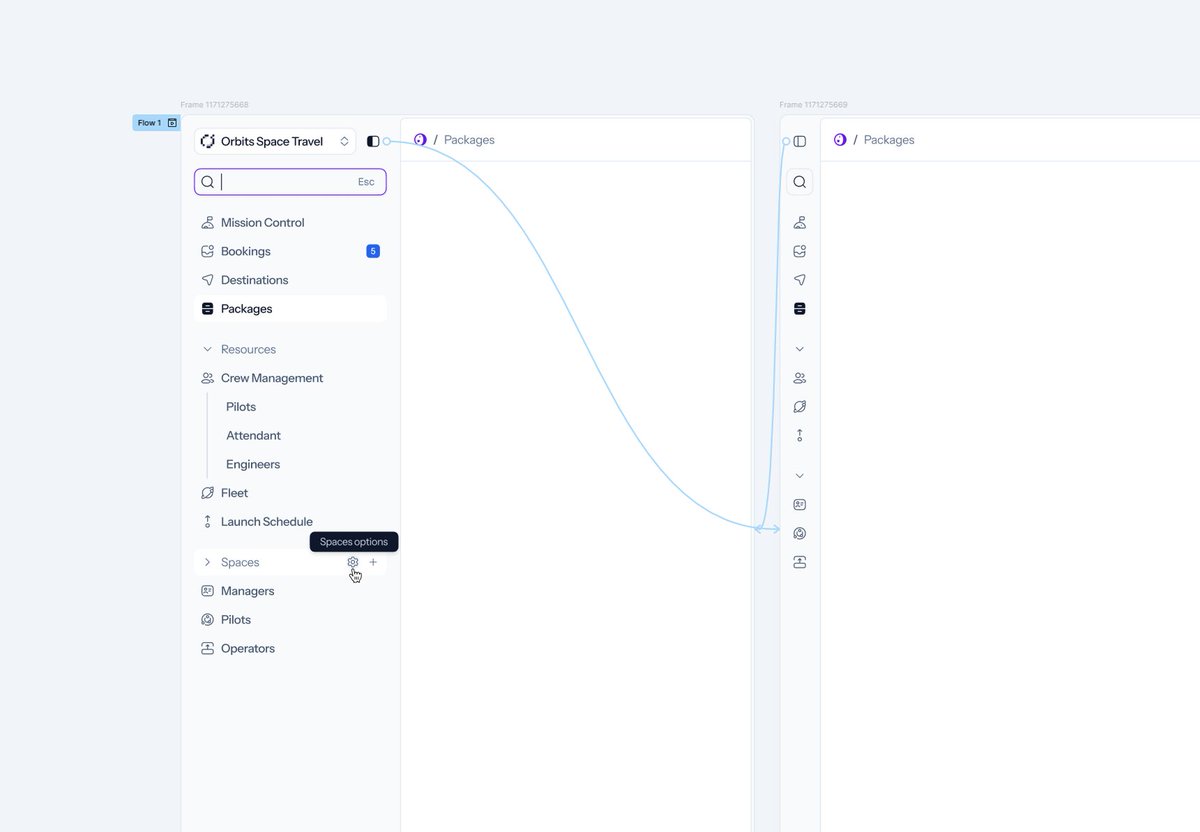Click the breadcrumb home icon in right frame

(x=840, y=140)
